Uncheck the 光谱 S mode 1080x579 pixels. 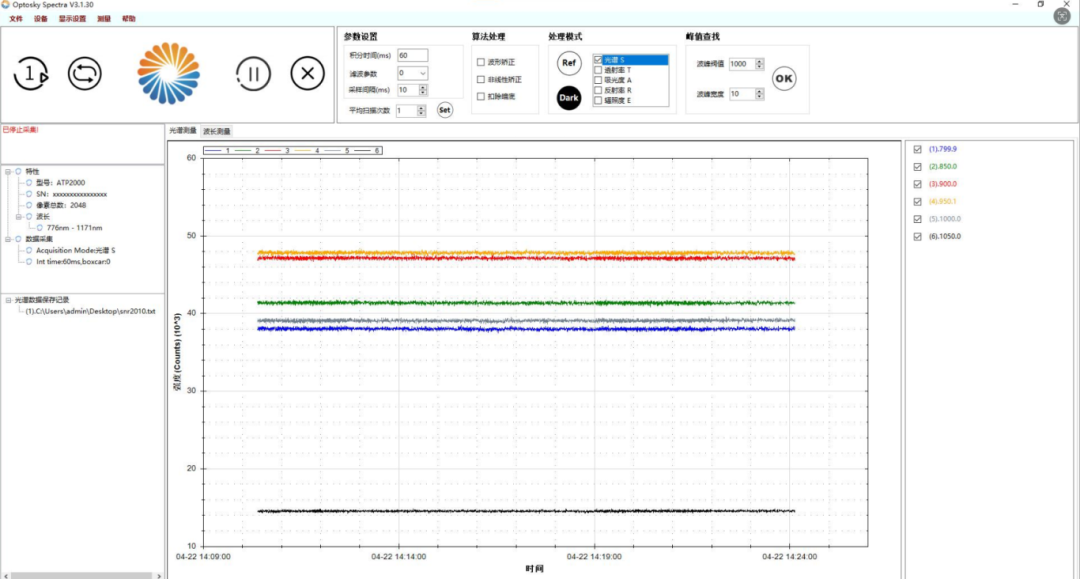coord(598,60)
